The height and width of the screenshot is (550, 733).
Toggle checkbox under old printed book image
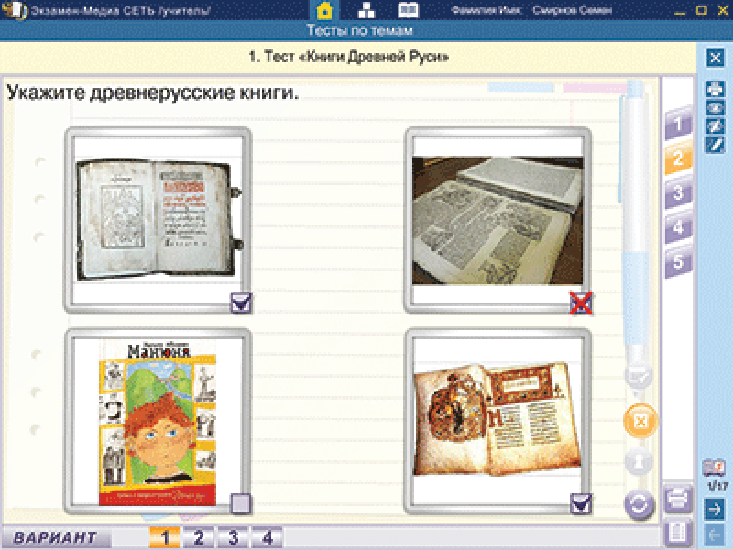[241, 303]
